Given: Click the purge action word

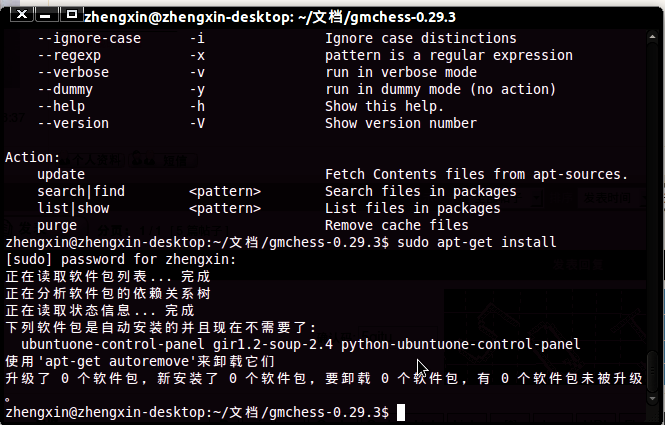Looking at the screenshot, I should pyautogui.click(x=57, y=226).
